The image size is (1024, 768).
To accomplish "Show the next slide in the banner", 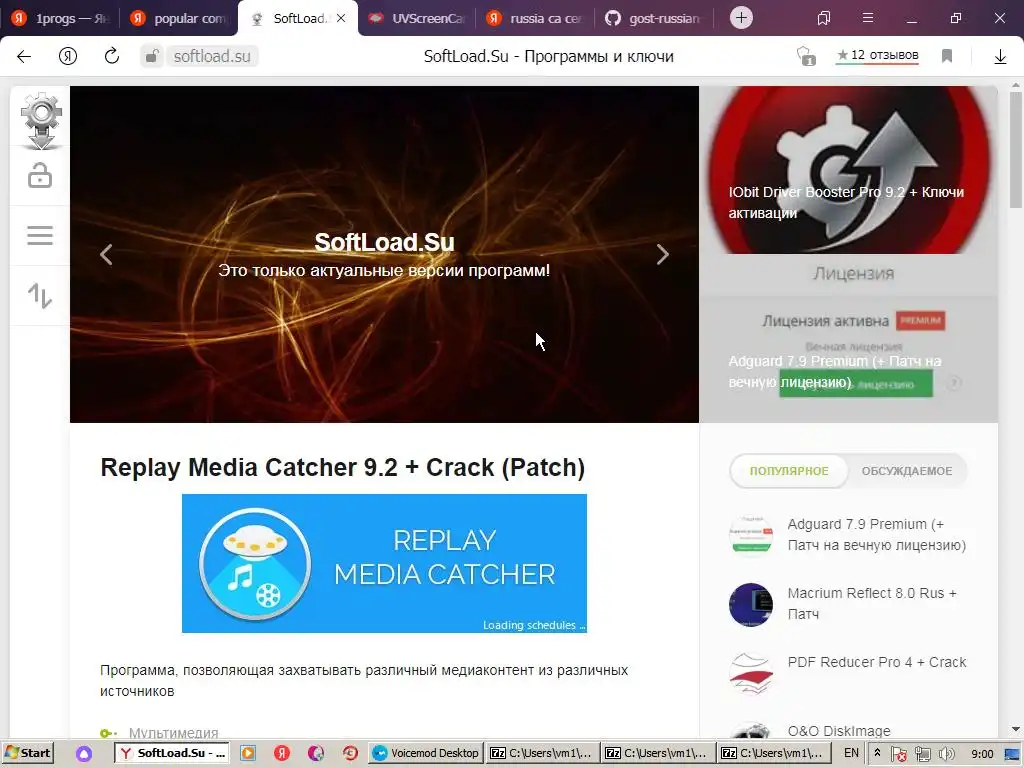I will 662,255.
